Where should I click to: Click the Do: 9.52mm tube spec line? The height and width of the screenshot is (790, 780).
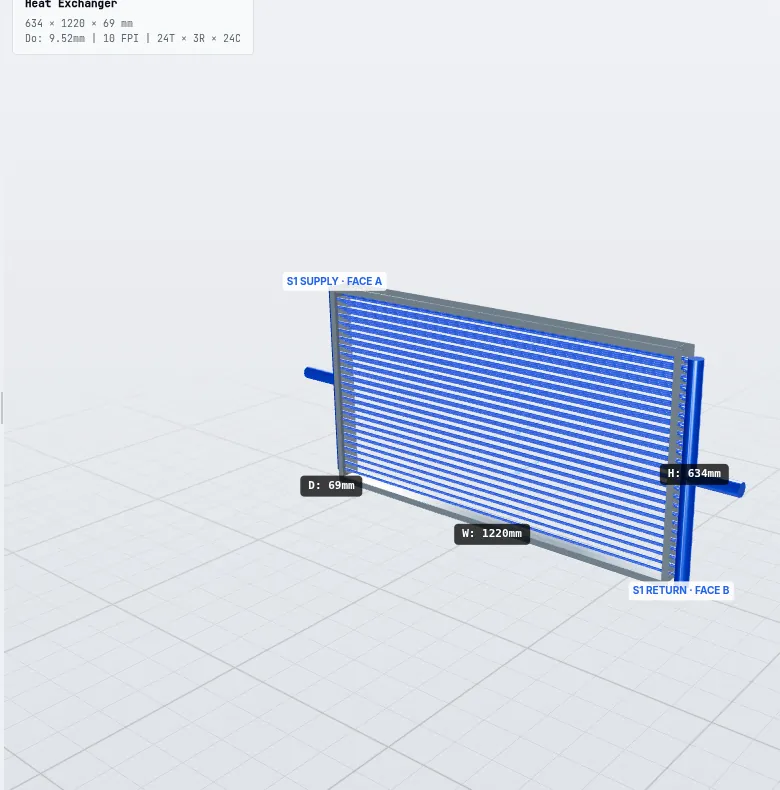[133, 38]
